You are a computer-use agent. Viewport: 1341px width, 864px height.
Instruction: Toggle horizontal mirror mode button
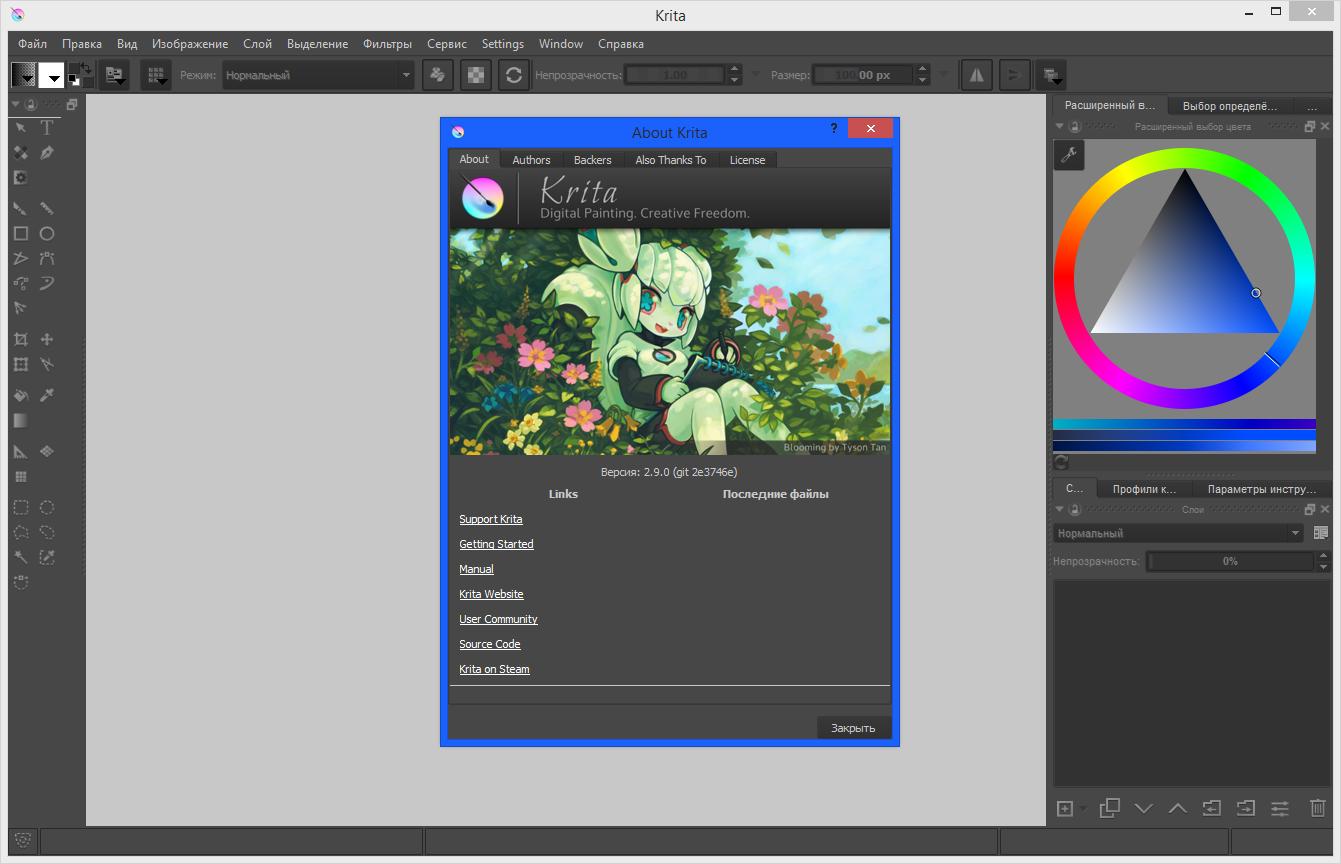(977, 75)
